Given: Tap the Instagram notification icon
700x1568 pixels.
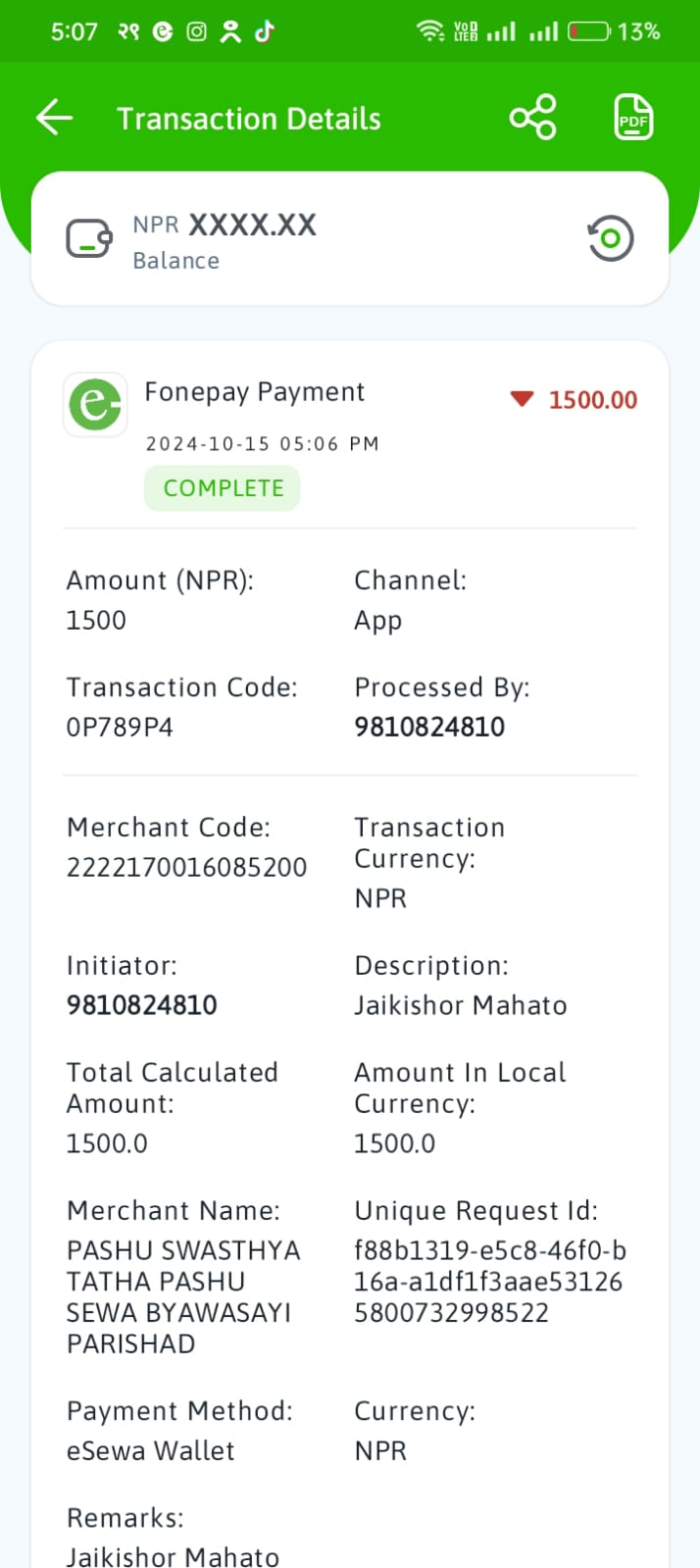Looking at the screenshot, I should (x=197, y=31).
